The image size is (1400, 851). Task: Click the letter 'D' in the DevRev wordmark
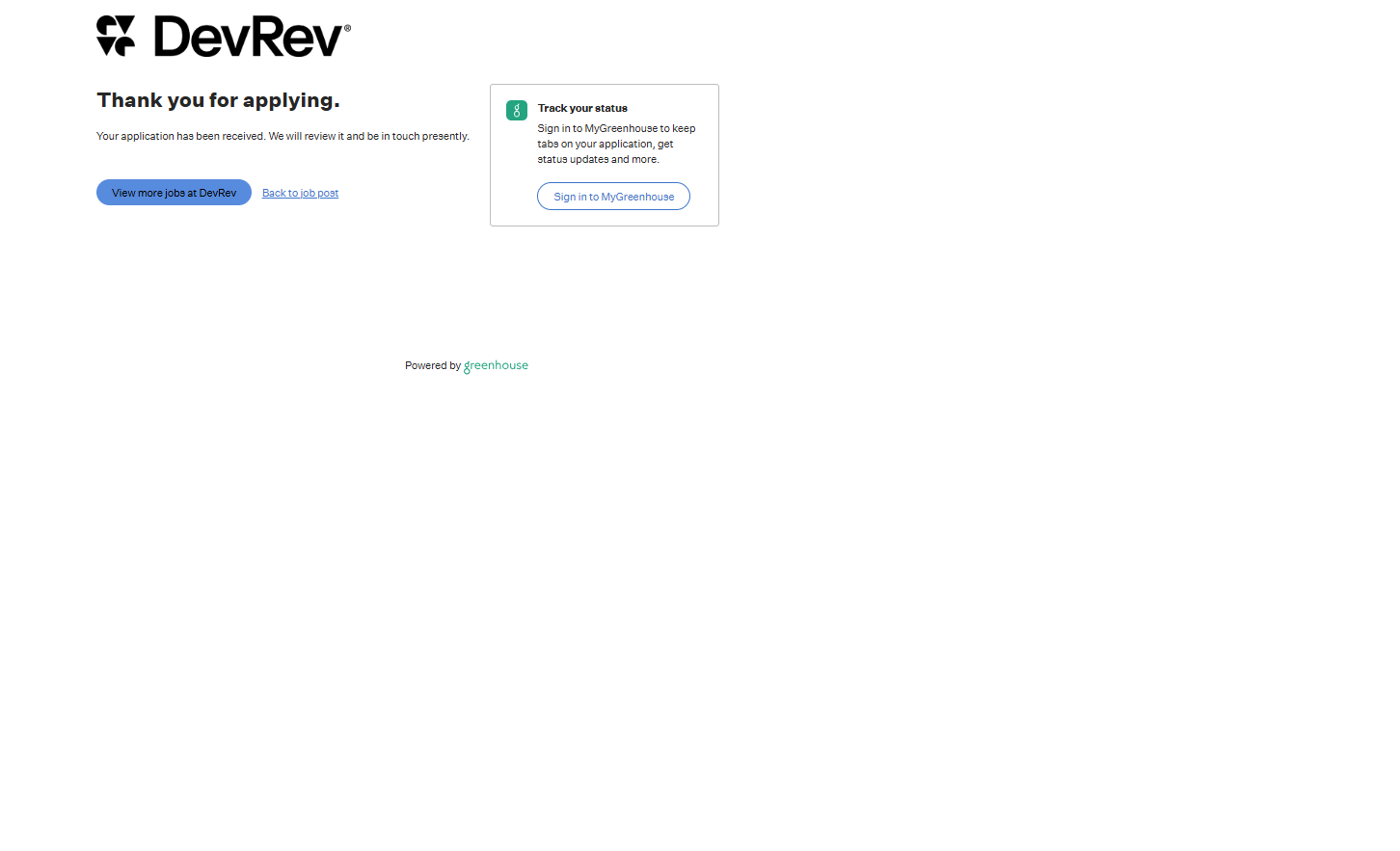click(x=174, y=38)
